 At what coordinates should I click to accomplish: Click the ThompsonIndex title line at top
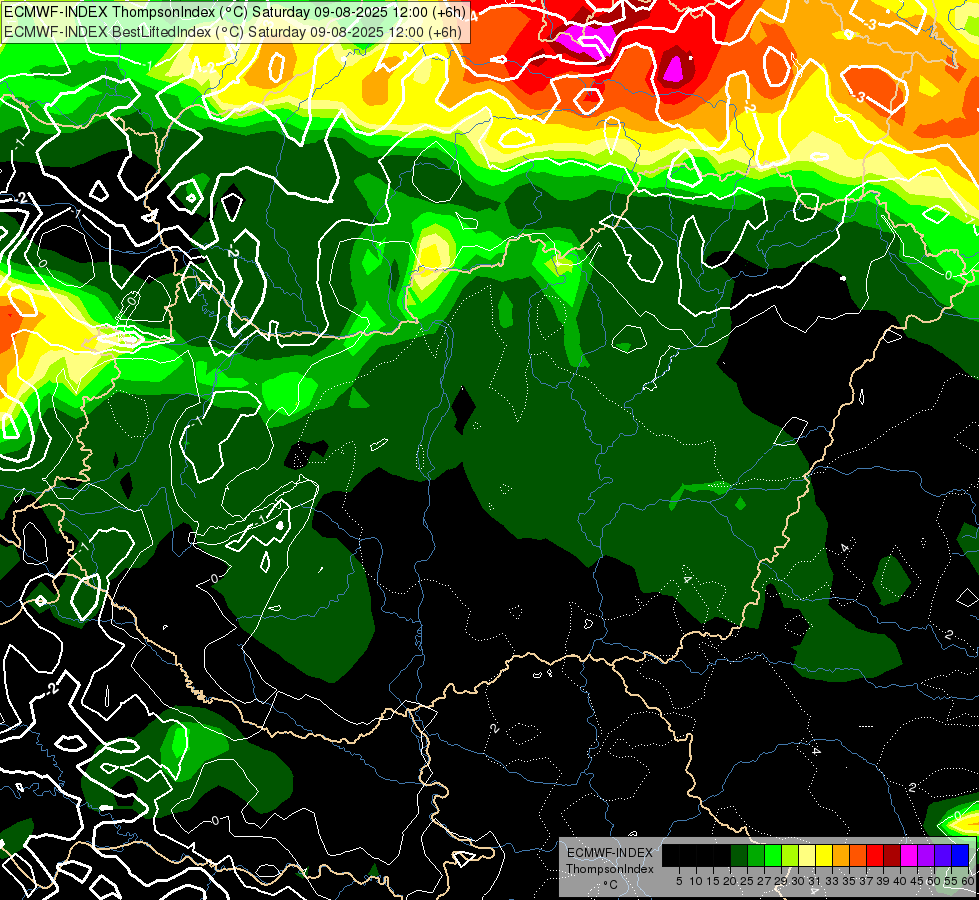pos(235,12)
